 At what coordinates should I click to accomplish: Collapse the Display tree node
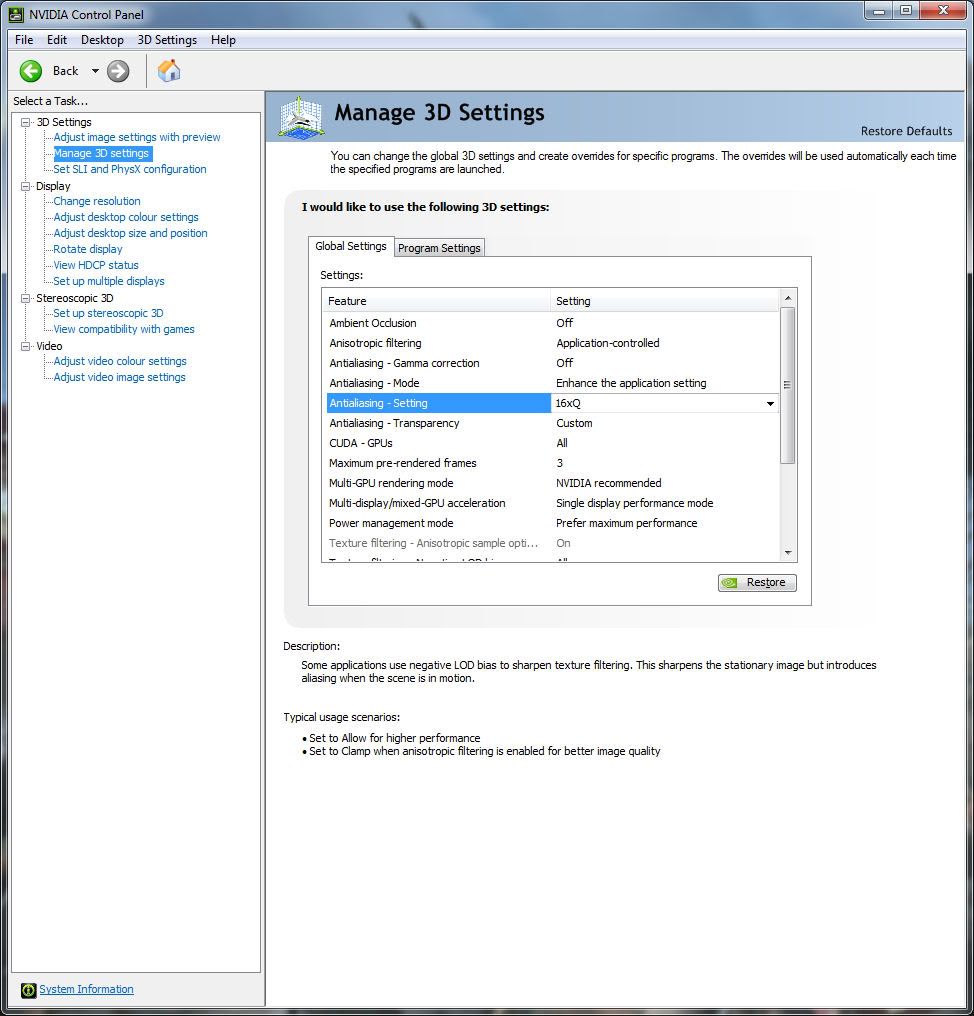click(25, 186)
